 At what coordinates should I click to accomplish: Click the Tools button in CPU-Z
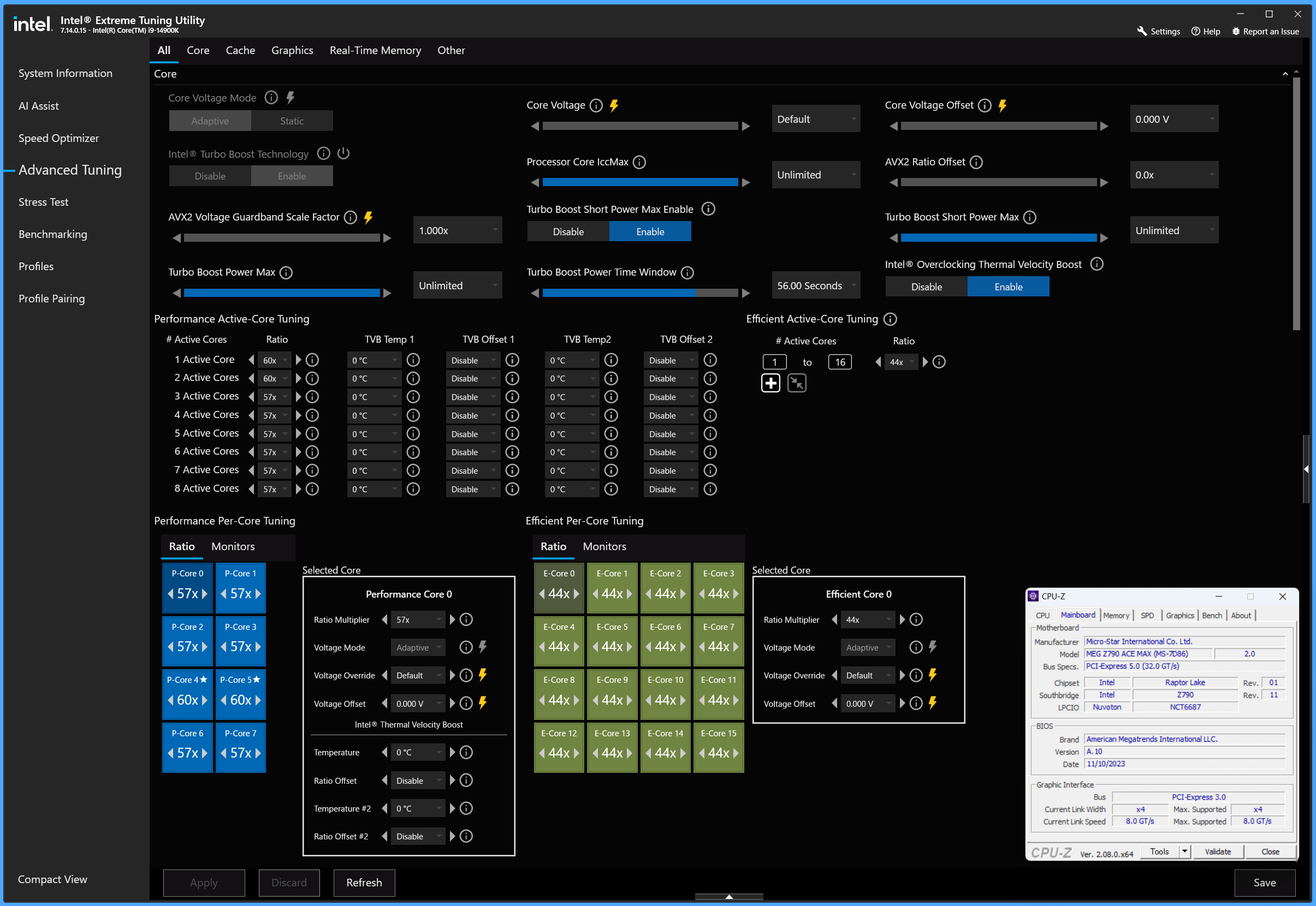point(1159,851)
